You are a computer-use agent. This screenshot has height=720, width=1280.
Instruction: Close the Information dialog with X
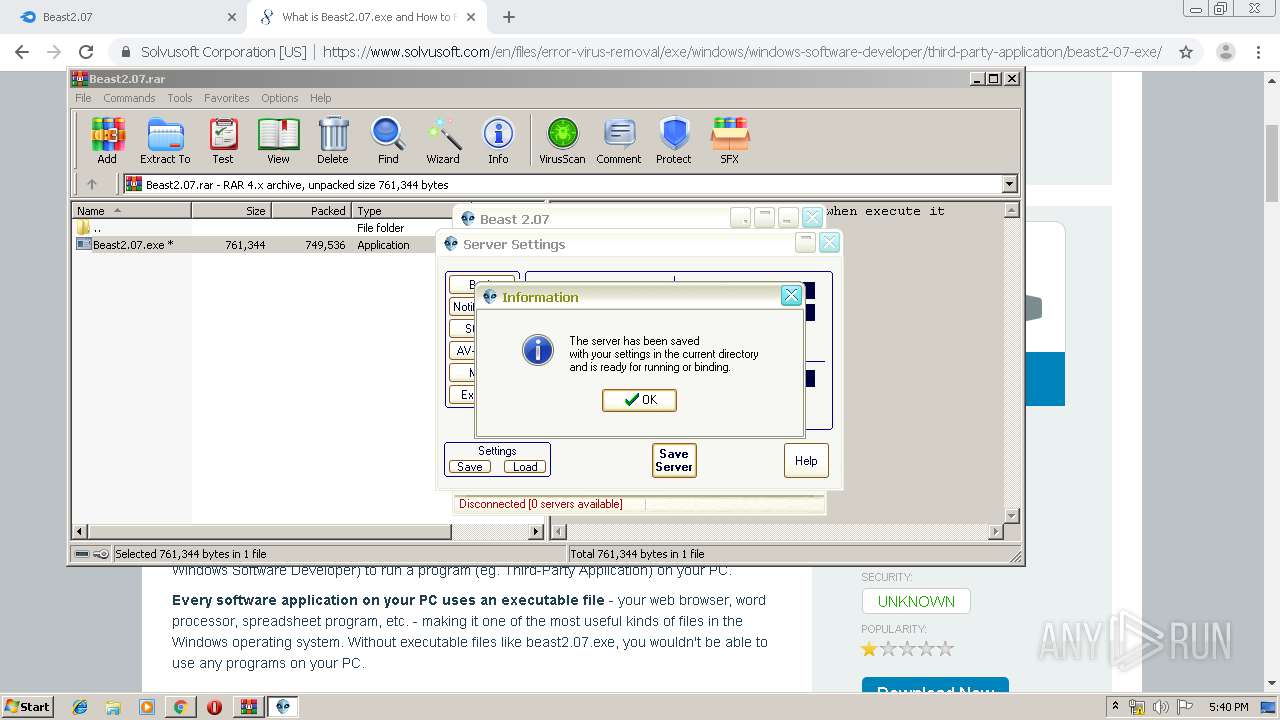[790, 295]
